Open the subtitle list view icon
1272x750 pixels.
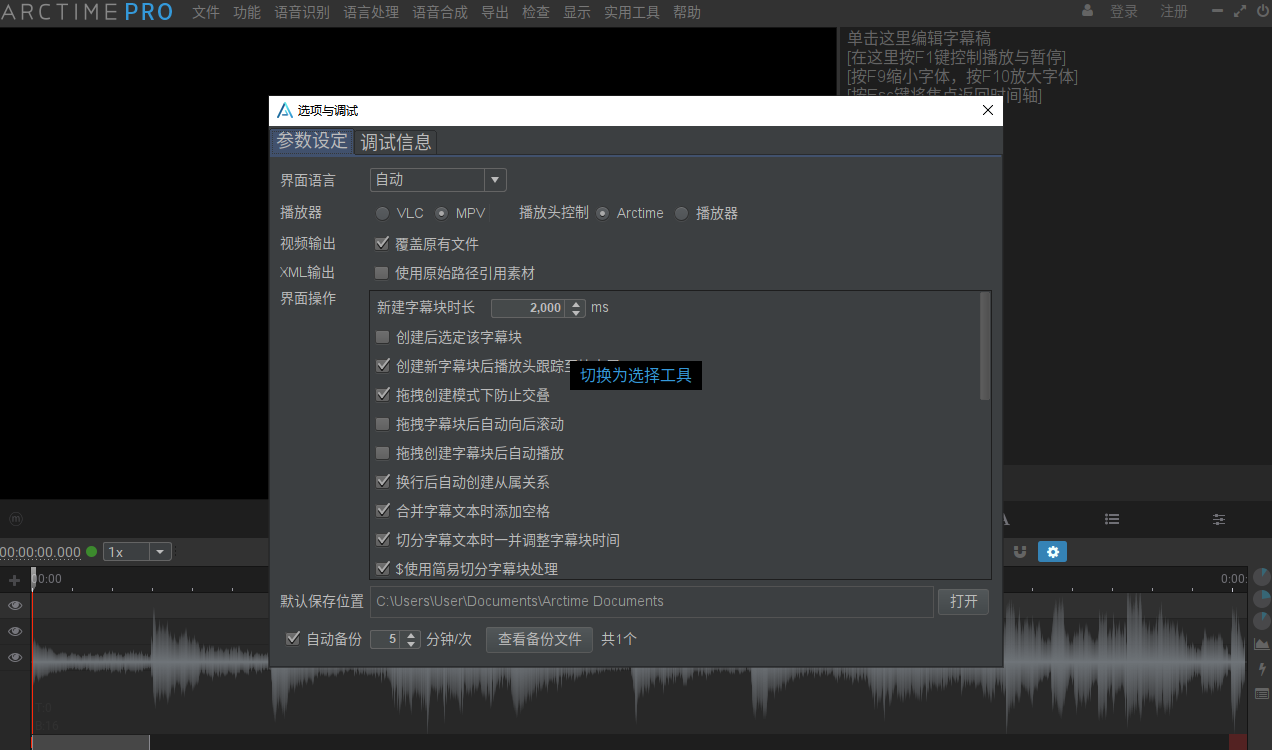point(1112,519)
